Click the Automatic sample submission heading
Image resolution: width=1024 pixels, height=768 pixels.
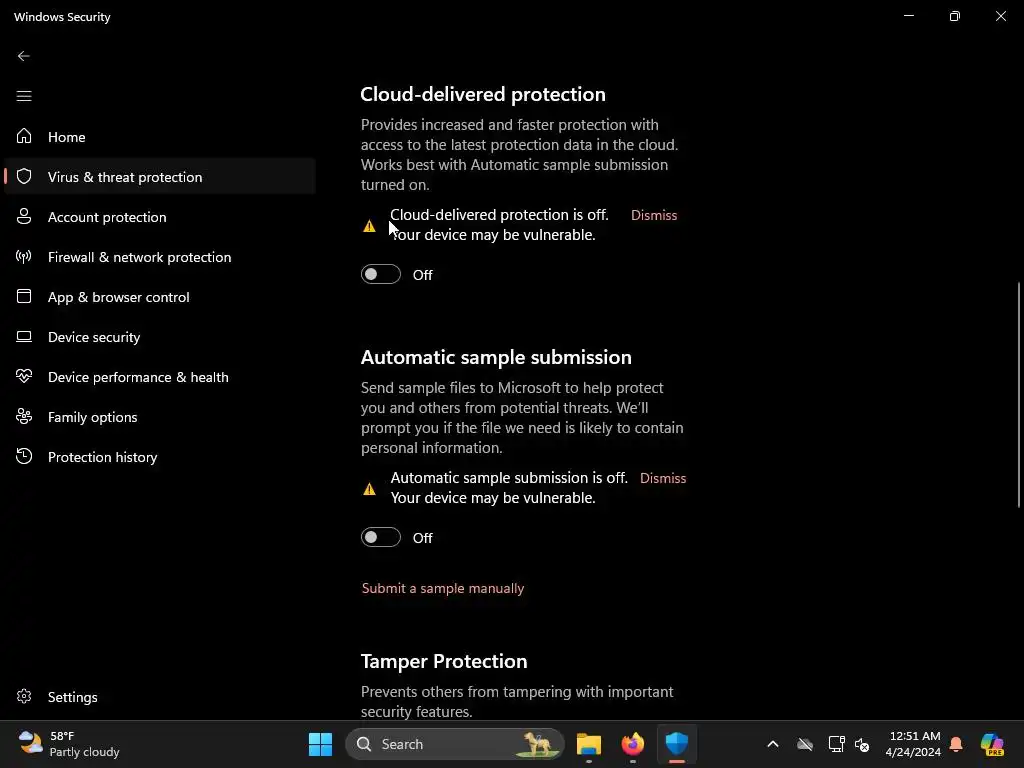[496, 357]
